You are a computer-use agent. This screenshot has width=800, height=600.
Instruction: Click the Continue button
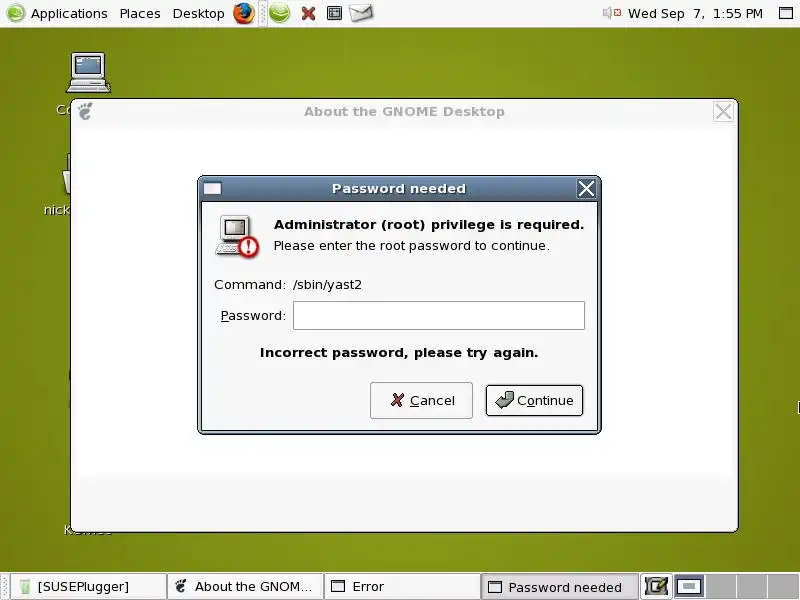tap(534, 401)
